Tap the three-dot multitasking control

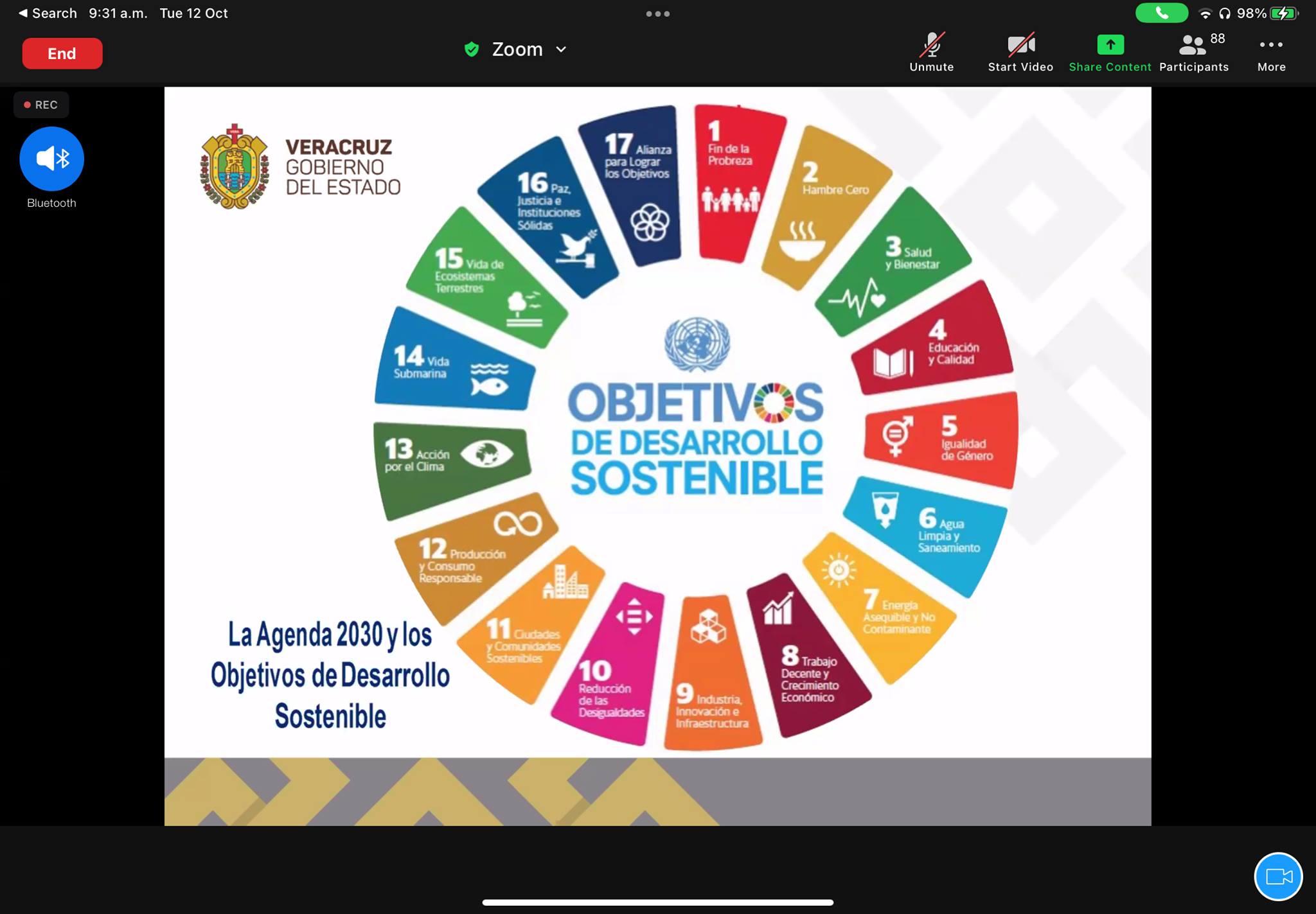(657, 13)
